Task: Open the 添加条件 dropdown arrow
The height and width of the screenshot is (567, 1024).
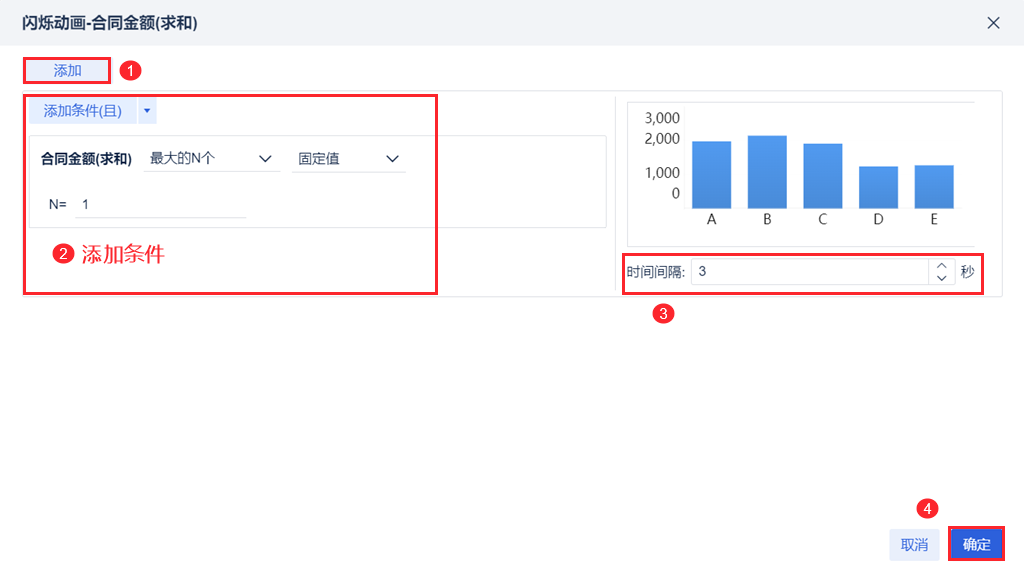Action: 147,111
